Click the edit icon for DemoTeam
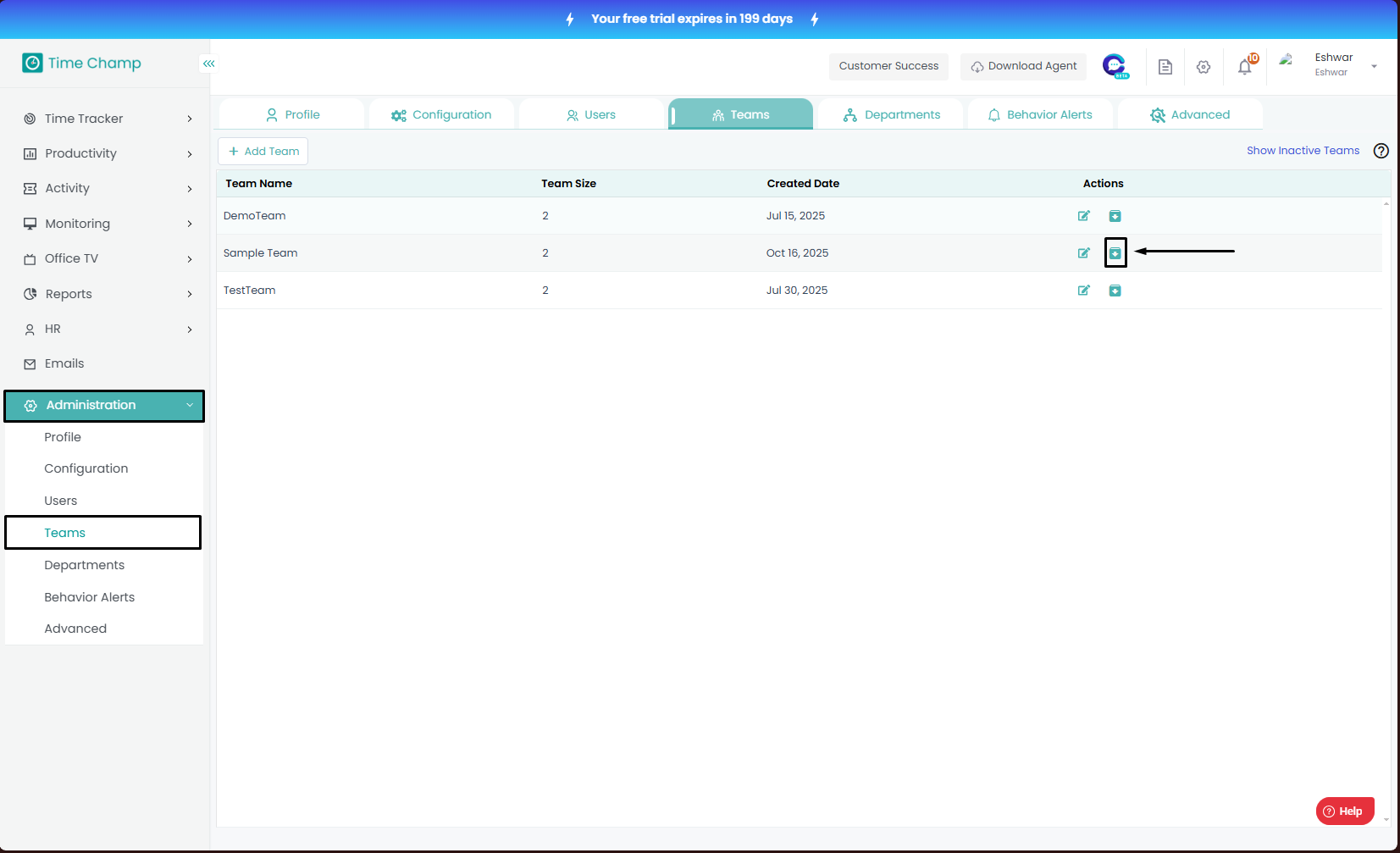Viewport: 1400px width, 853px height. (1083, 216)
